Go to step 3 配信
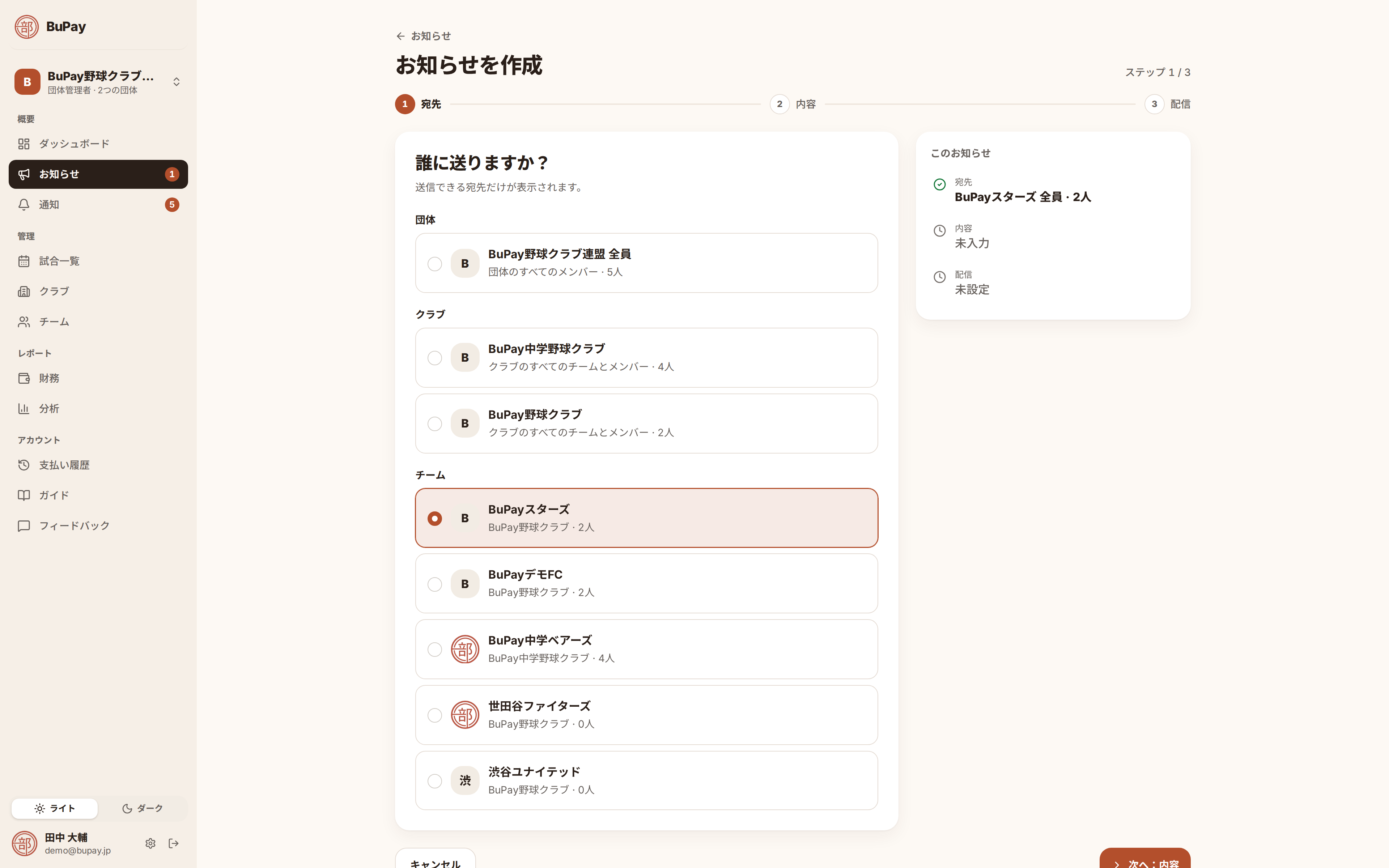The image size is (1389, 868). click(1168, 105)
